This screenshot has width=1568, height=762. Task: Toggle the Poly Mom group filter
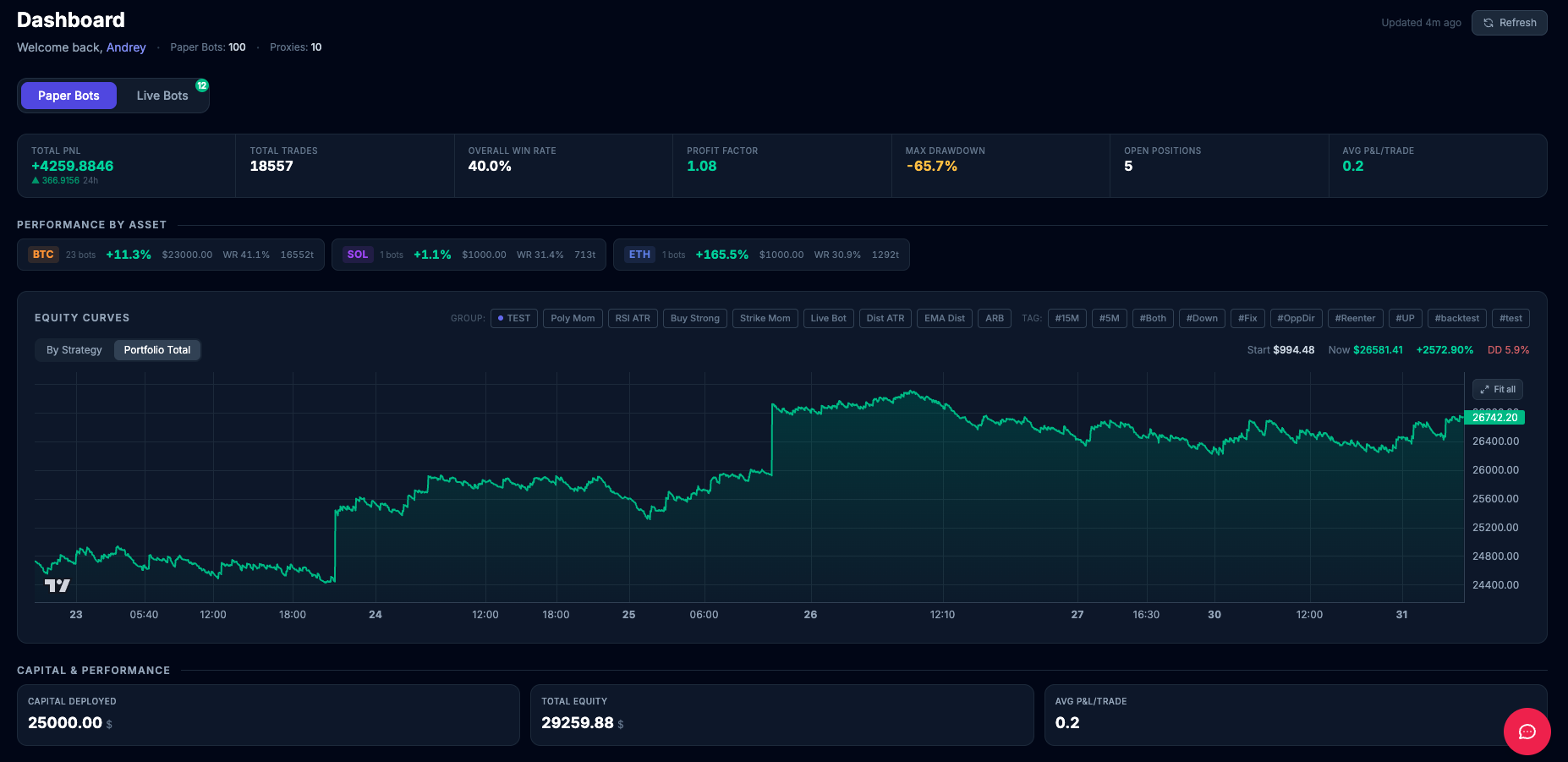573,319
